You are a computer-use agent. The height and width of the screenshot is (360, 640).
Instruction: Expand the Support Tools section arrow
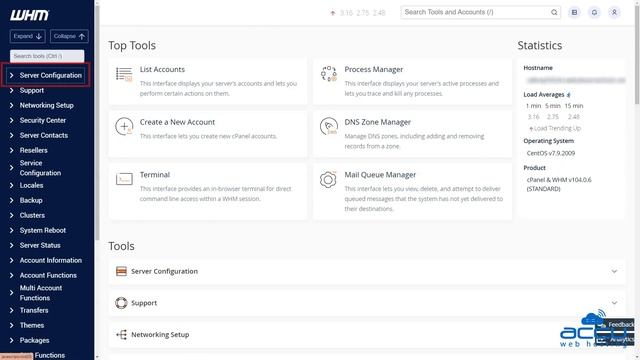(614, 303)
